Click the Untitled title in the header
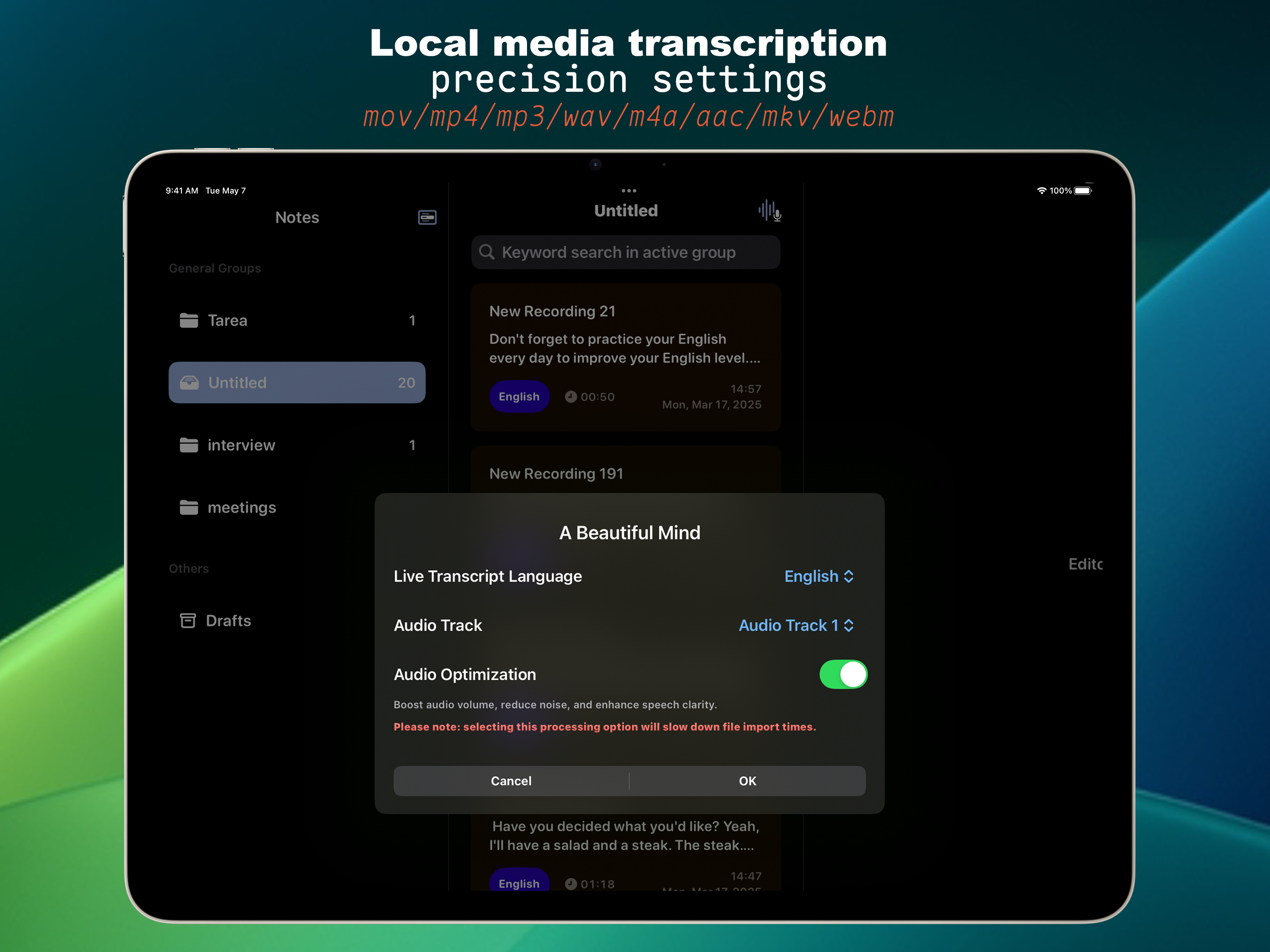Image resolution: width=1270 pixels, height=952 pixels. (626, 211)
